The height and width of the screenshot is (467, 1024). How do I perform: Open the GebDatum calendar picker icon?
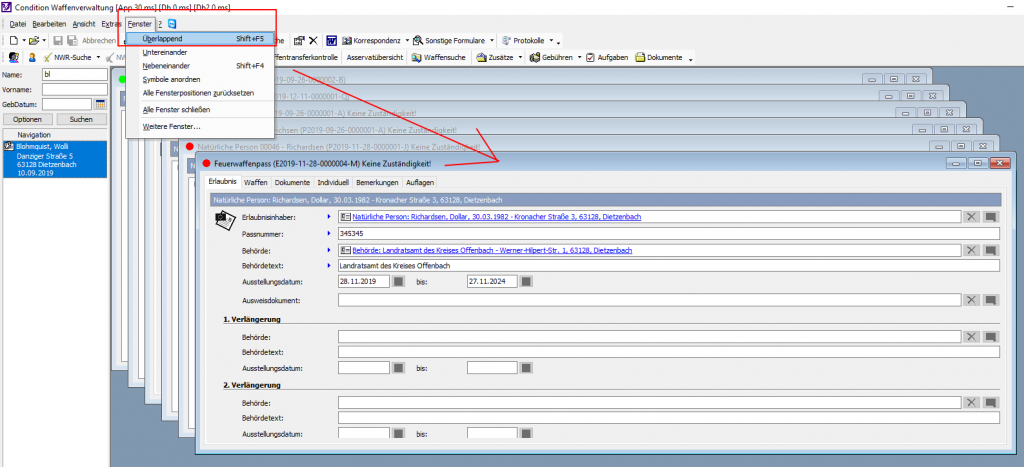tap(101, 103)
